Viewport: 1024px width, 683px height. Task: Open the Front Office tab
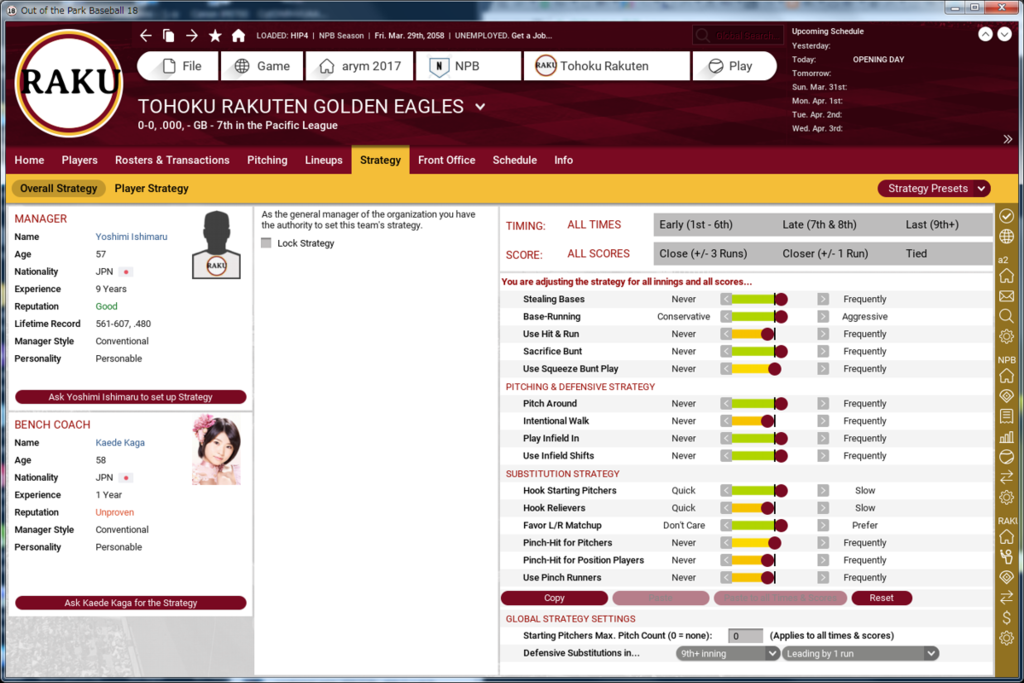point(447,160)
